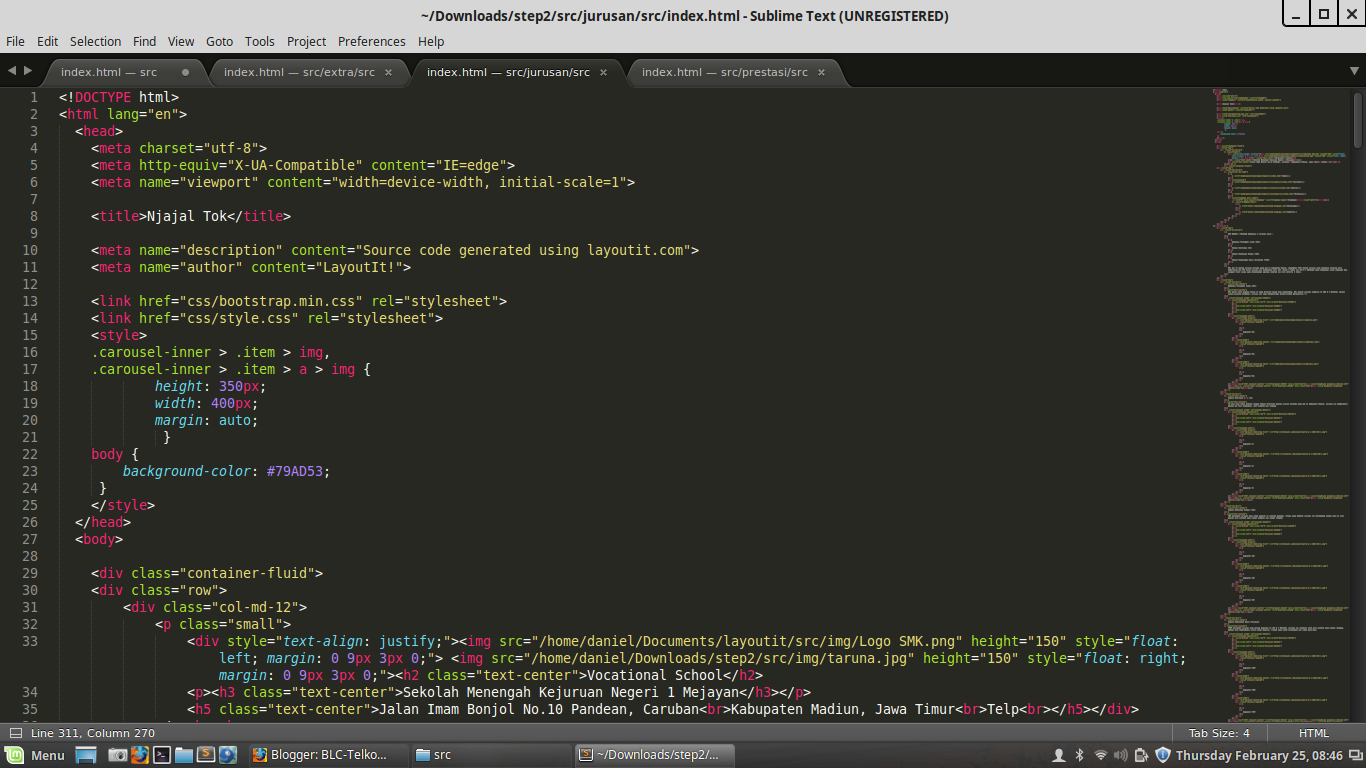Open the battery power tray icon
This screenshot has width=1366, height=768.
click(x=1141, y=755)
